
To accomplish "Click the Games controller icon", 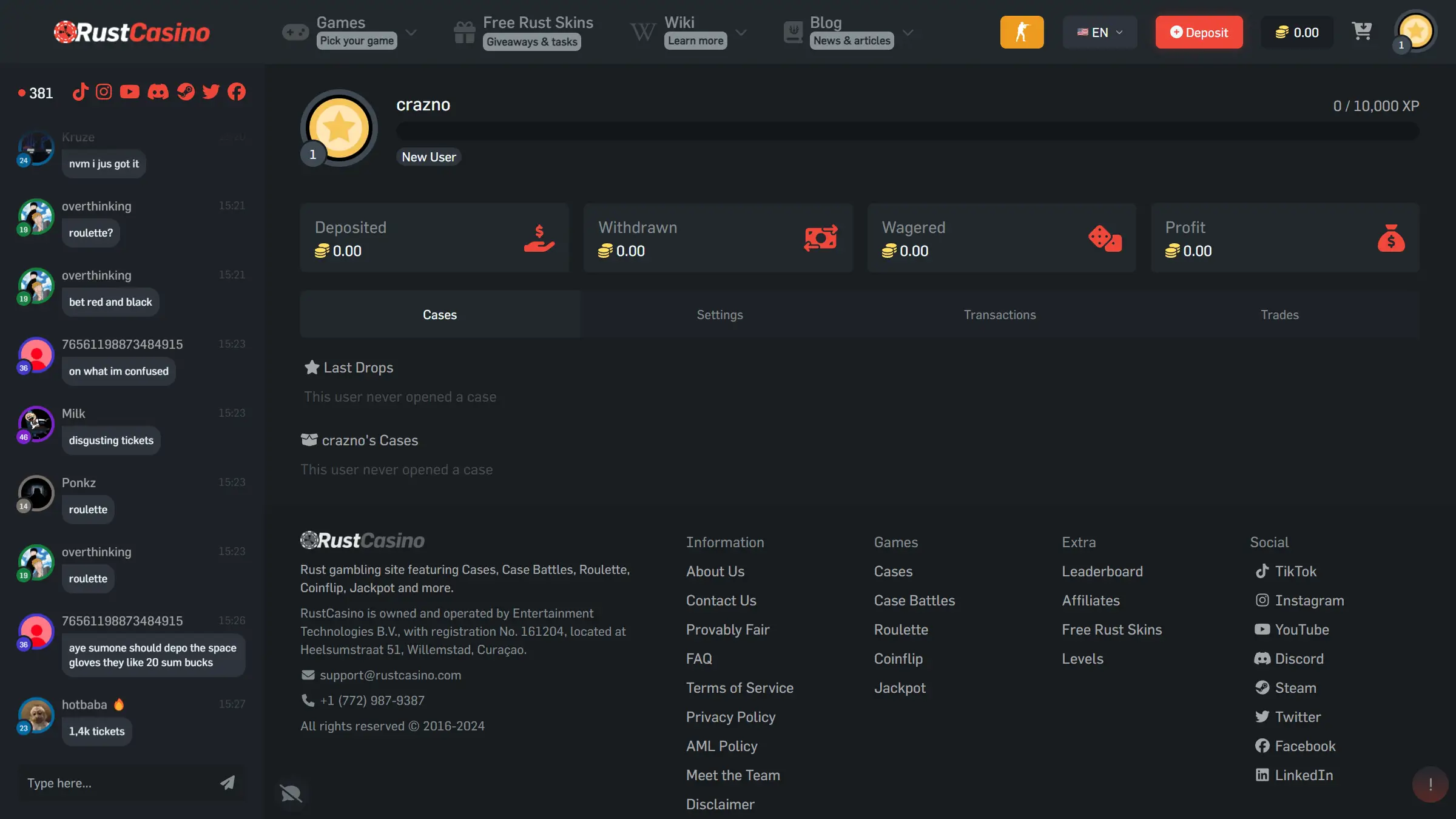I will [295, 32].
